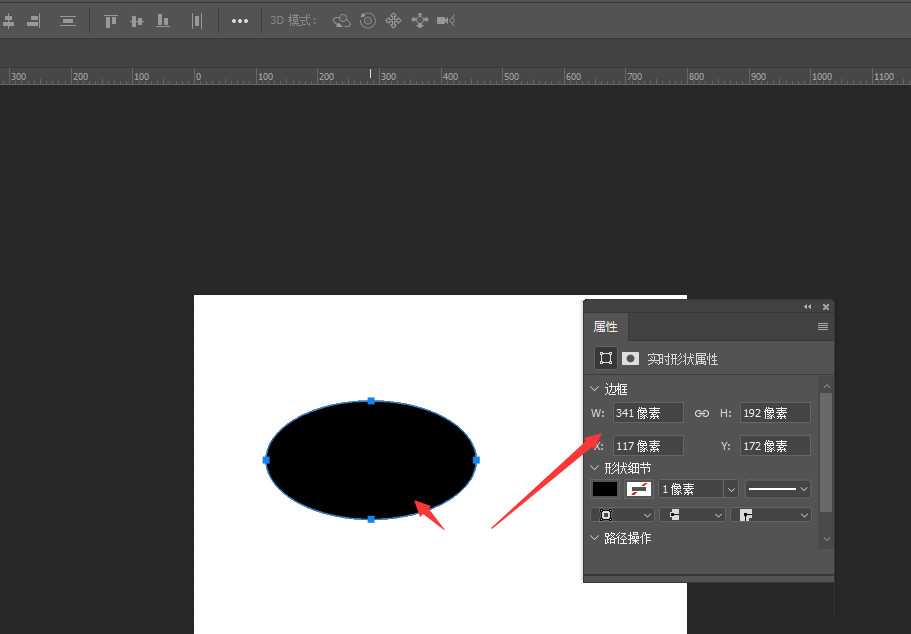Select the align top edges icon

[111, 20]
